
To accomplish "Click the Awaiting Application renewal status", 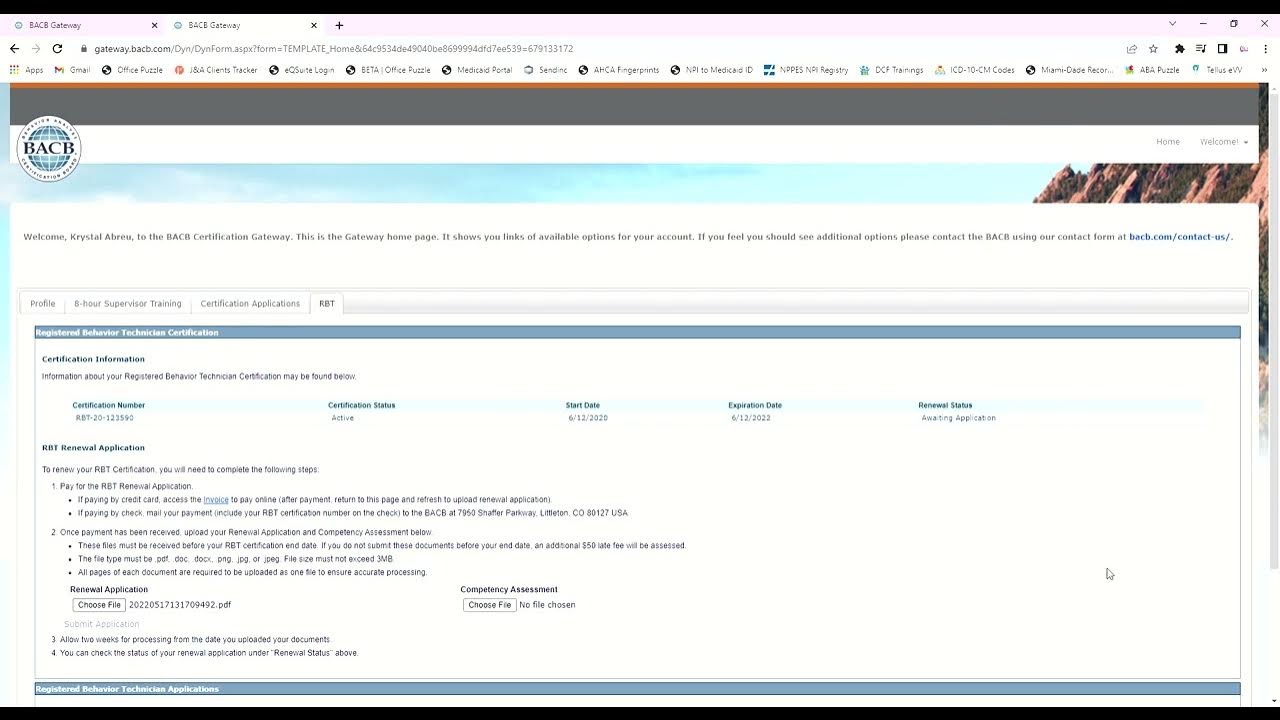I will point(959,418).
